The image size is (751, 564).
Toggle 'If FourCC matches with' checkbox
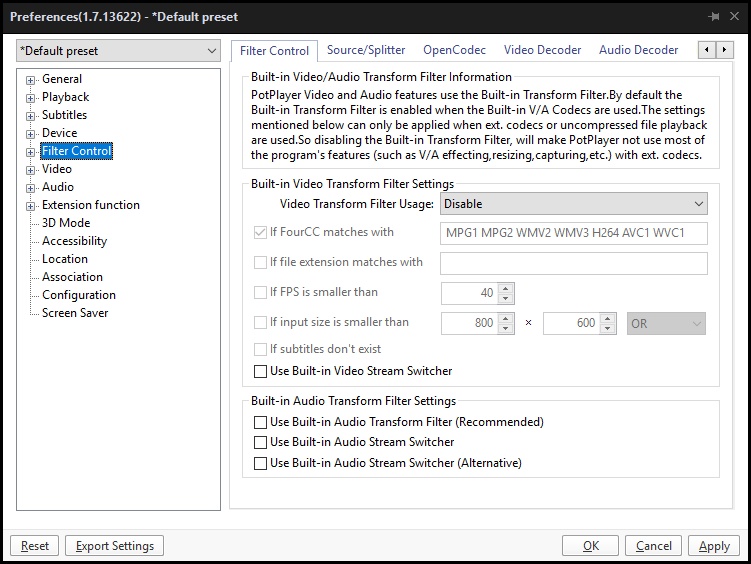click(x=260, y=233)
